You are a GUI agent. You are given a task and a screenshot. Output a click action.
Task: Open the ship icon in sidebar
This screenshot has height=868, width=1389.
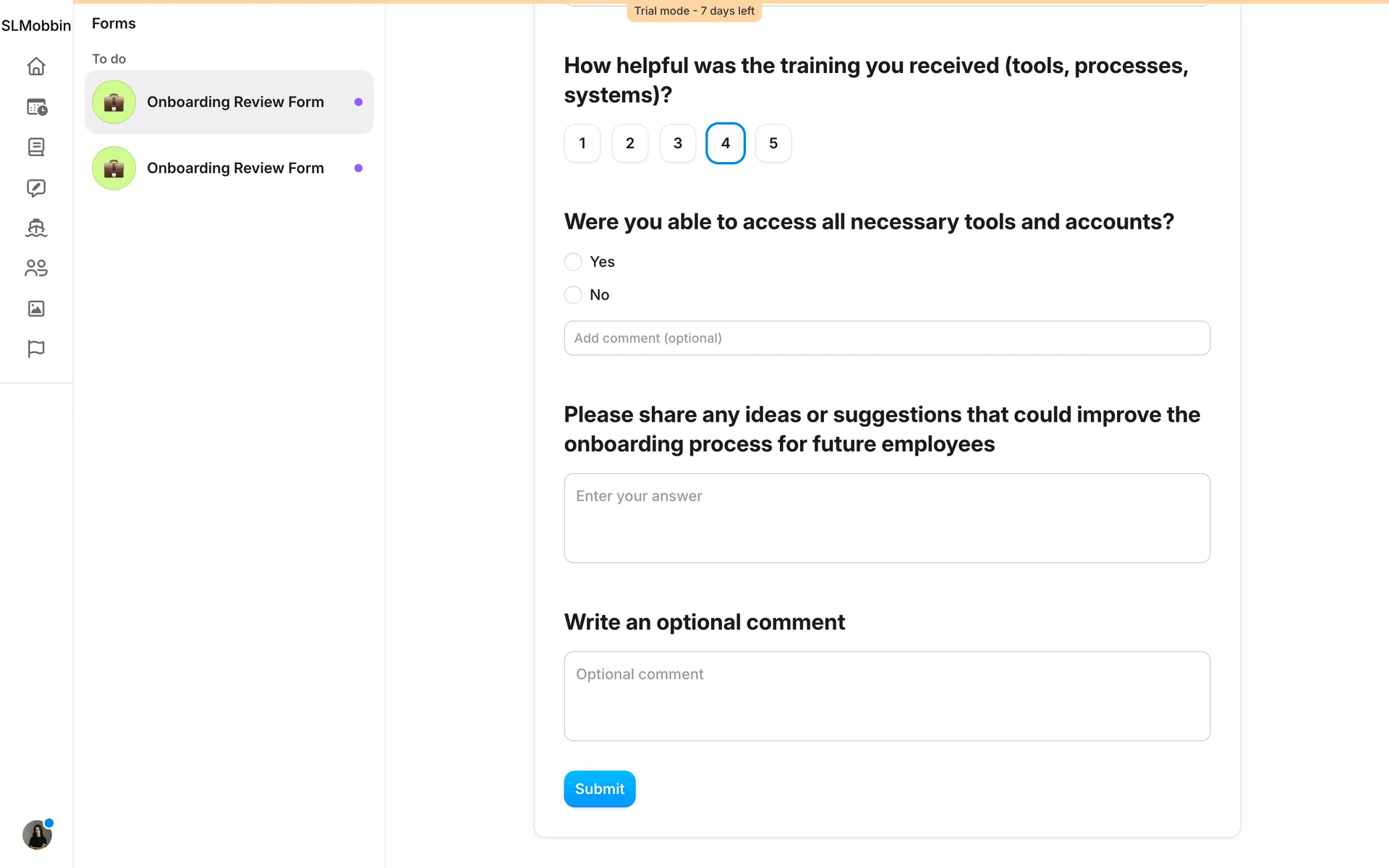point(36,228)
